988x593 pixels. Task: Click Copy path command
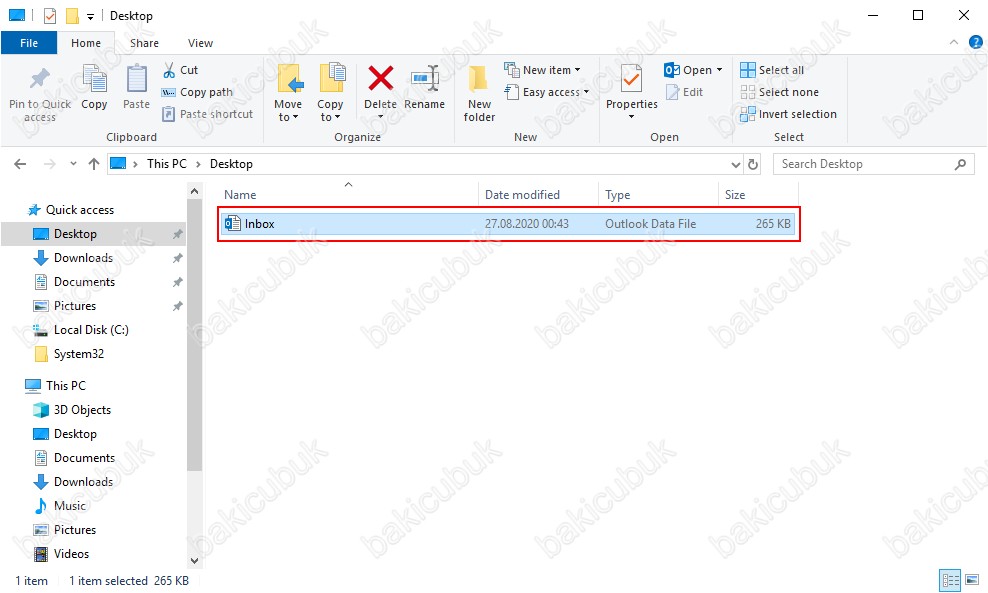coord(197,92)
